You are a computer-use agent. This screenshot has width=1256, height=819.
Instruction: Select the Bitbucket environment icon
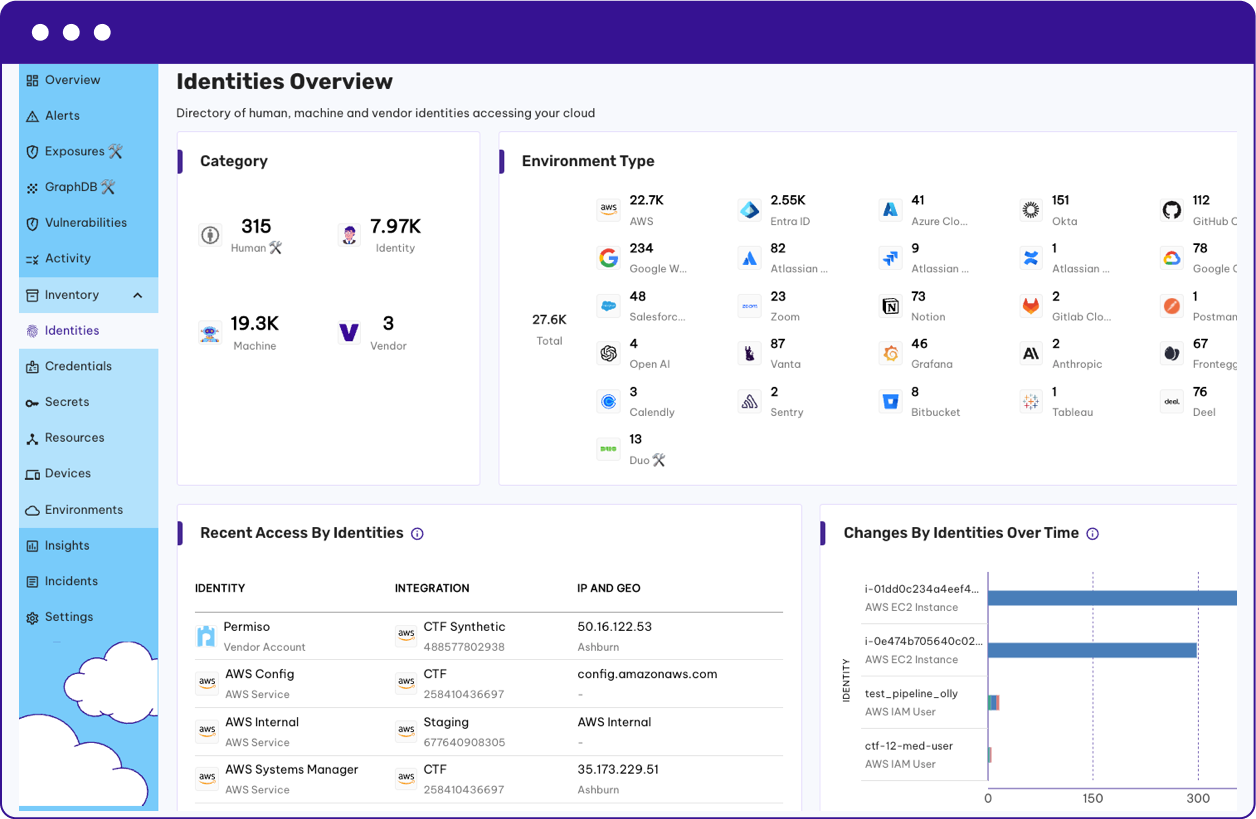(x=890, y=402)
